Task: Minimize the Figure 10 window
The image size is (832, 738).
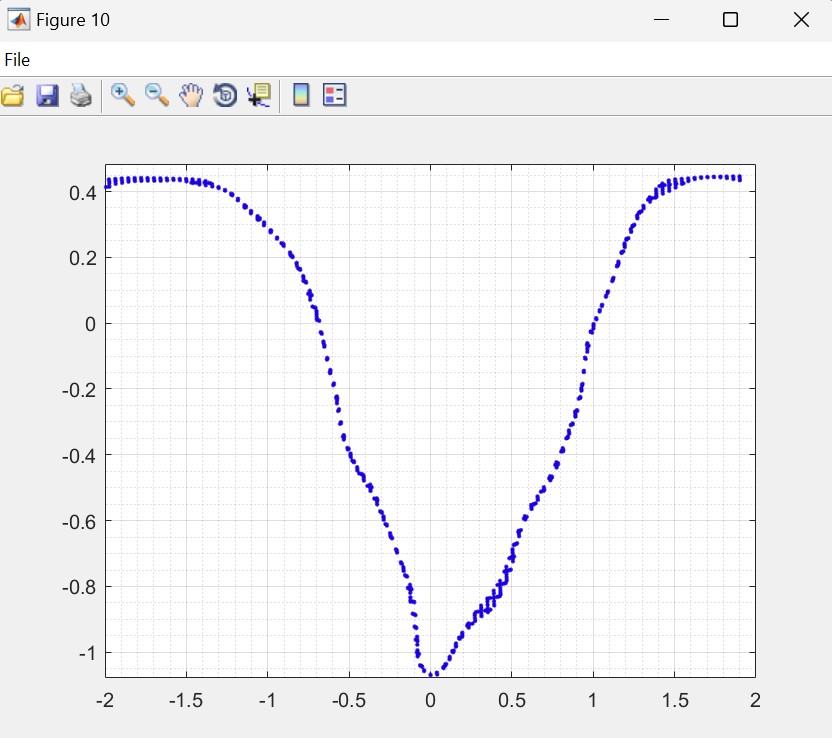Action: pos(660,20)
